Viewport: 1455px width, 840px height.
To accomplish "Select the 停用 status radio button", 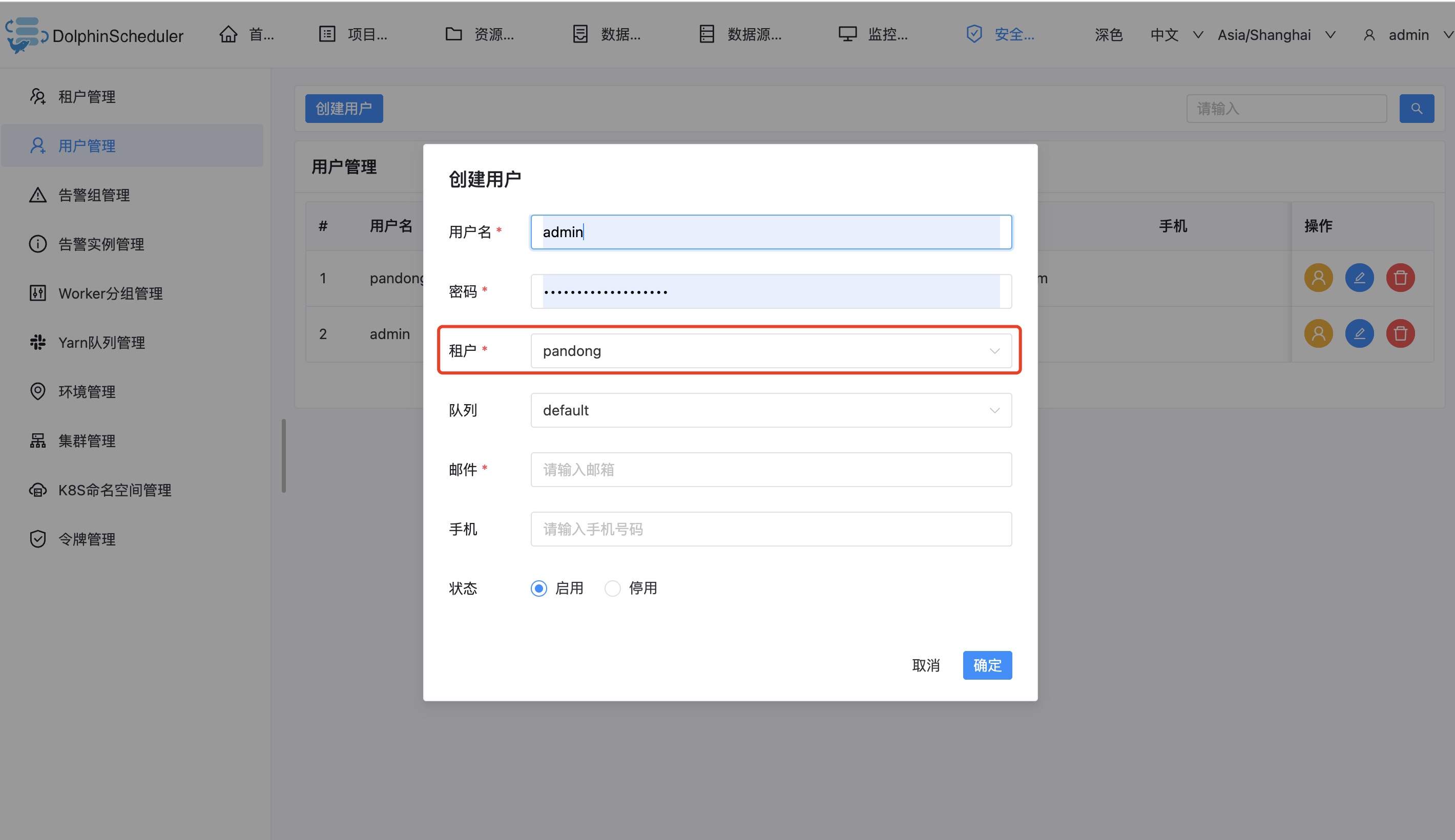I will [612, 589].
